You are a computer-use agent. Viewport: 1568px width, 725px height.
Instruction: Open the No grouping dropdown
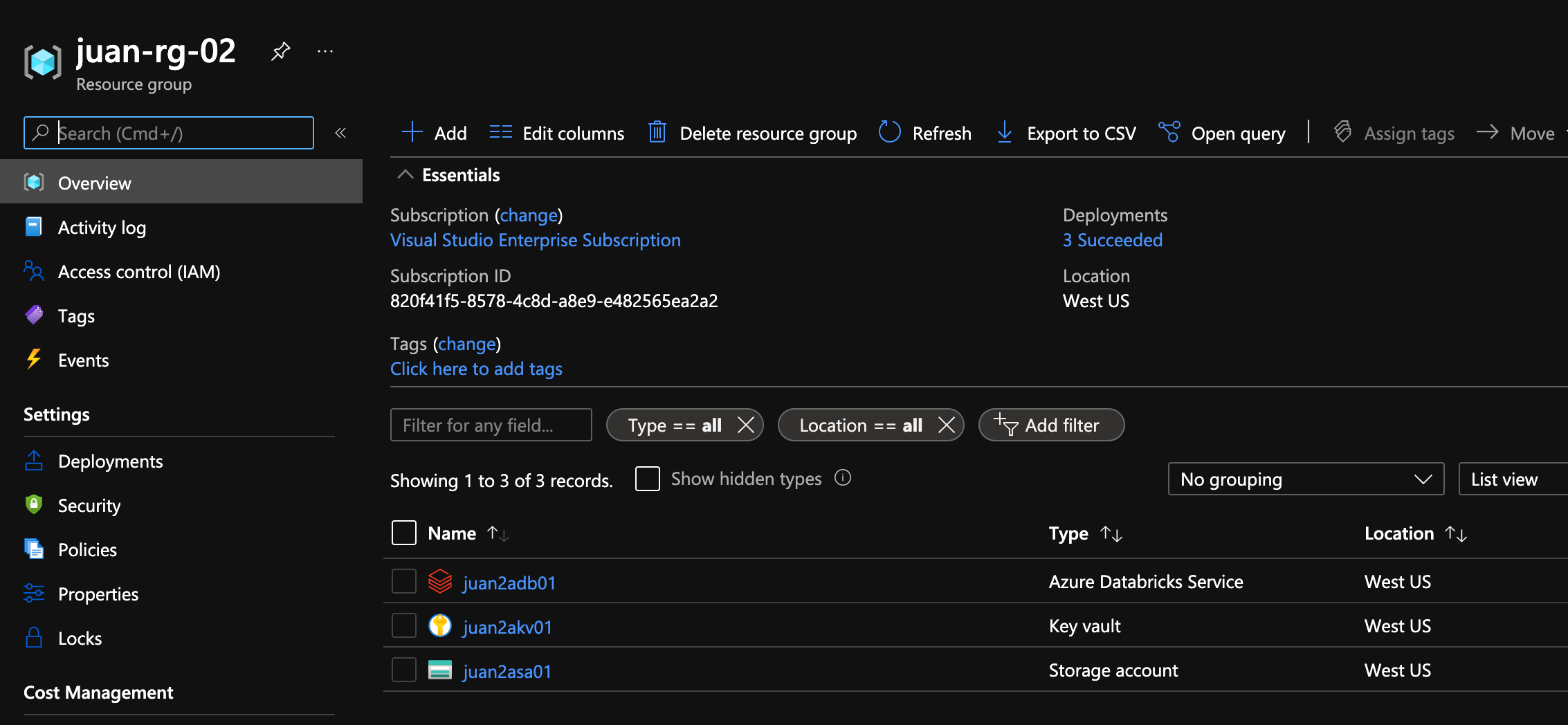[1305, 478]
